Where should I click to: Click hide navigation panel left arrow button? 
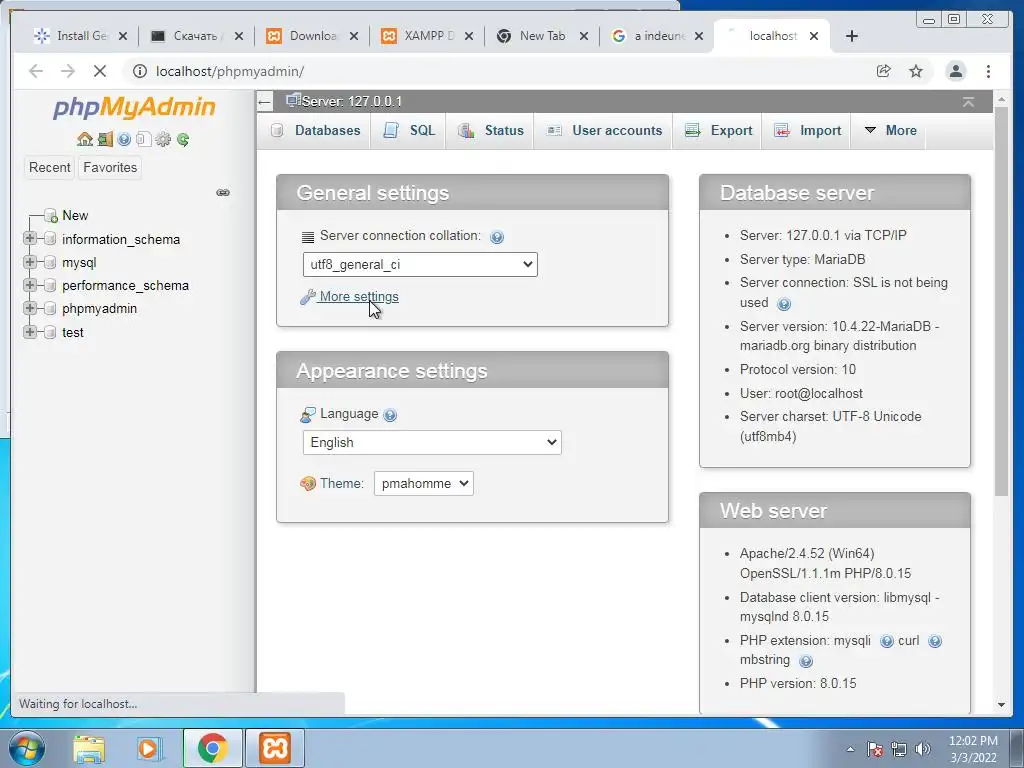pyautogui.click(x=264, y=102)
